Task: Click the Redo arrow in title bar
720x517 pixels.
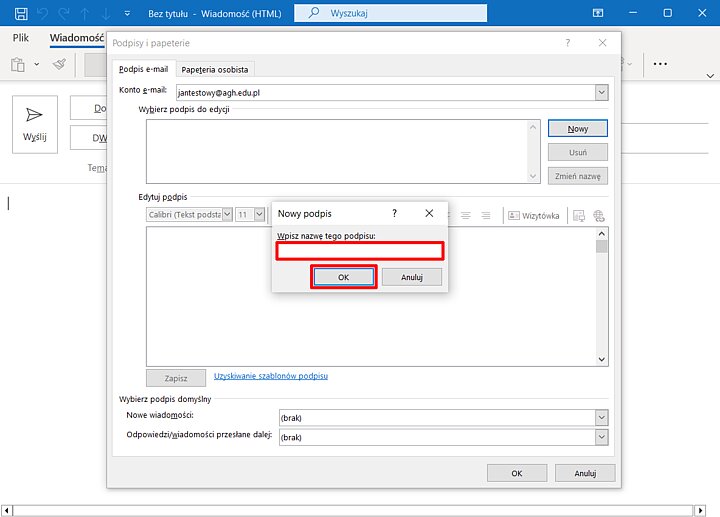Action: (64, 13)
